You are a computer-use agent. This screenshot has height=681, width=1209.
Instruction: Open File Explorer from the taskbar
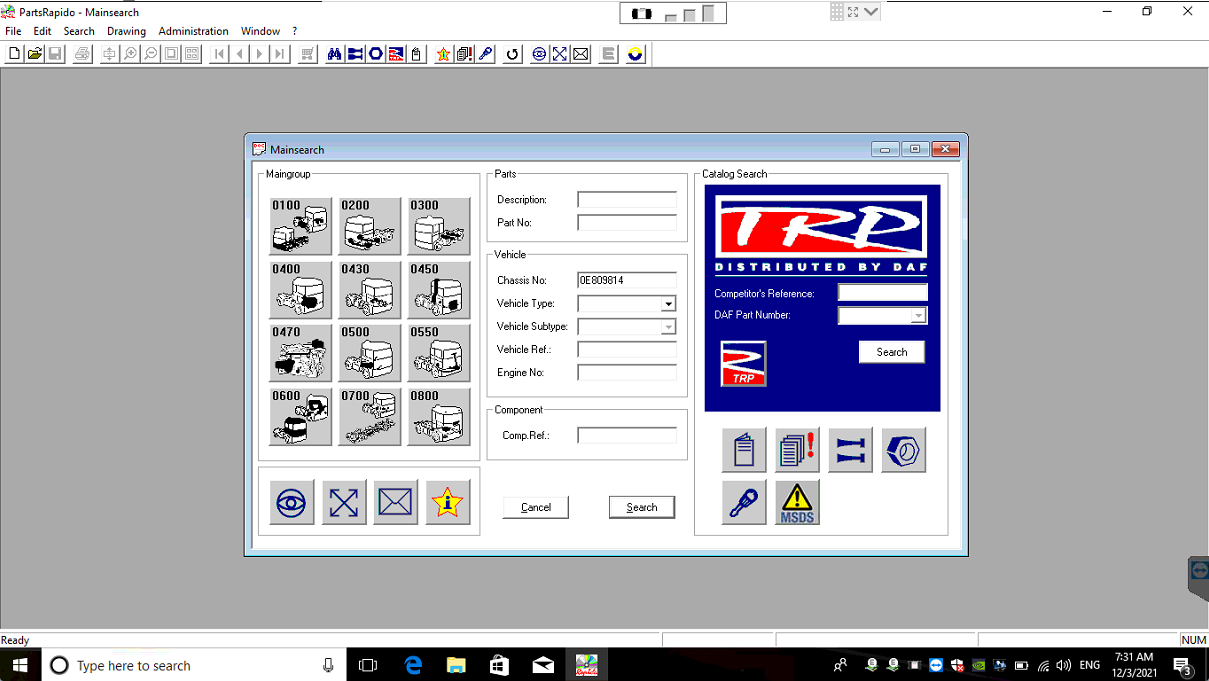(456, 665)
